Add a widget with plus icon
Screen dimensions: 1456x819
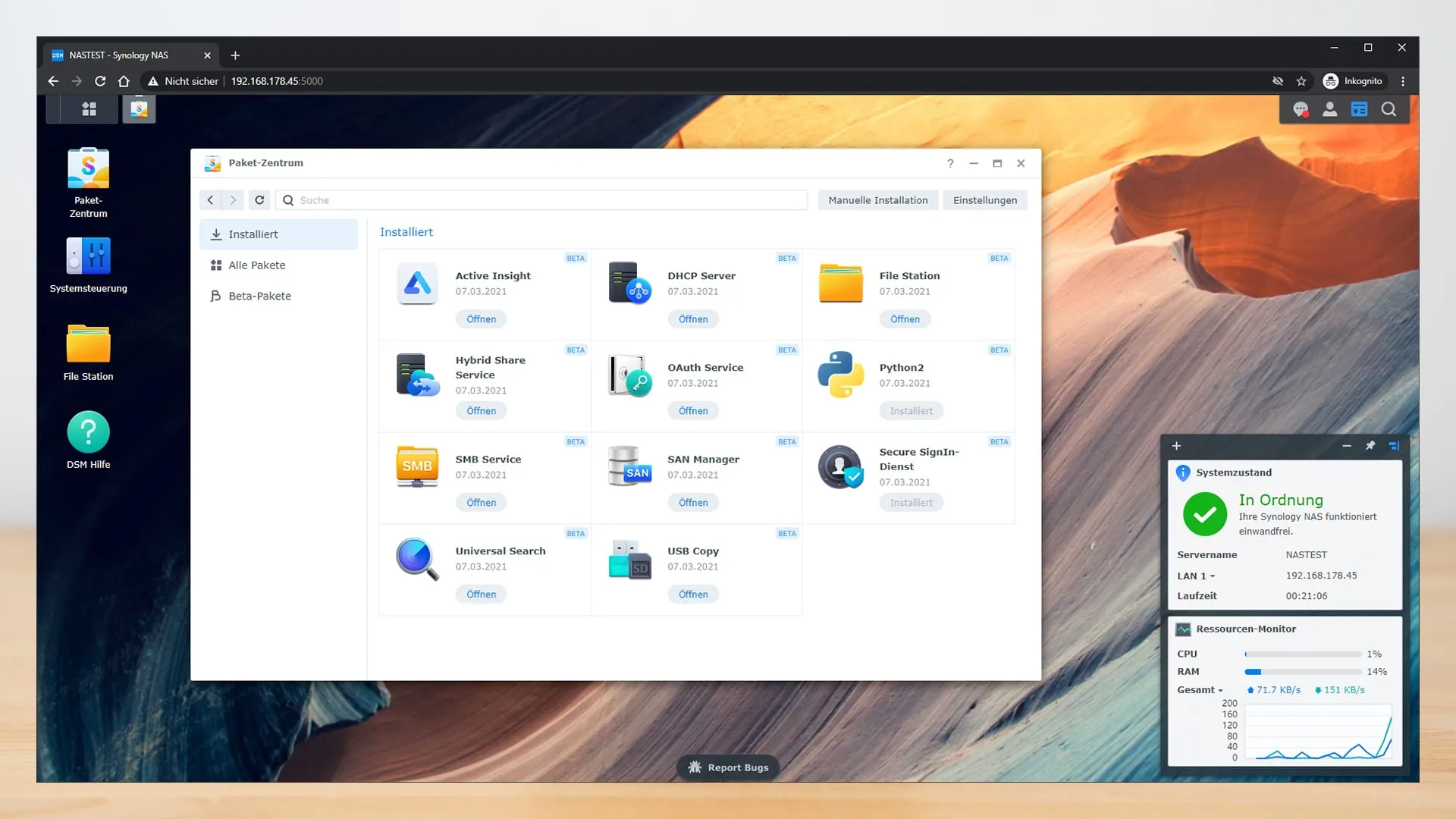(1176, 446)
